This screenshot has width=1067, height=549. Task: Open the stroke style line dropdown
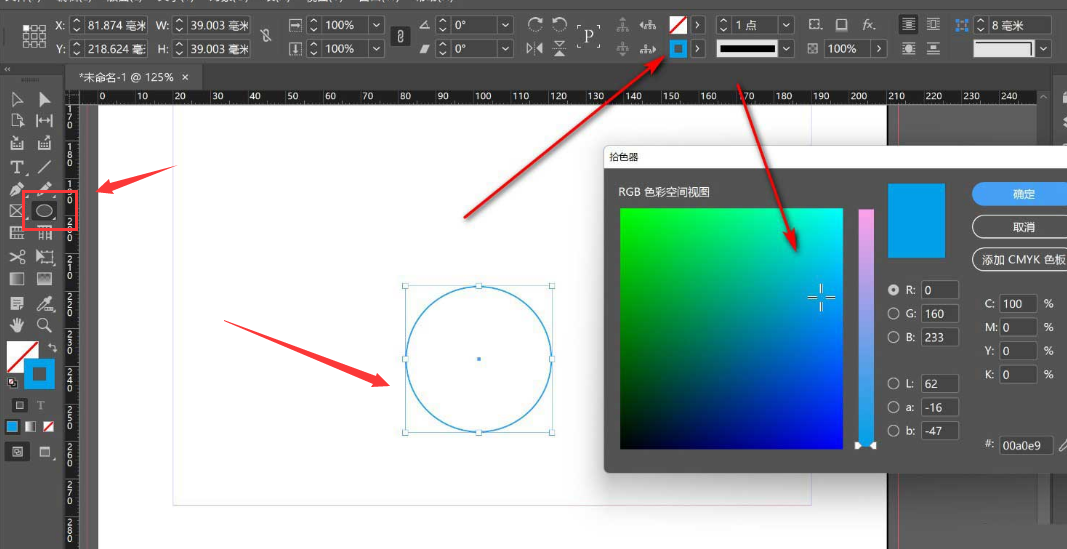pyautogui.click(x=787, y=48)
